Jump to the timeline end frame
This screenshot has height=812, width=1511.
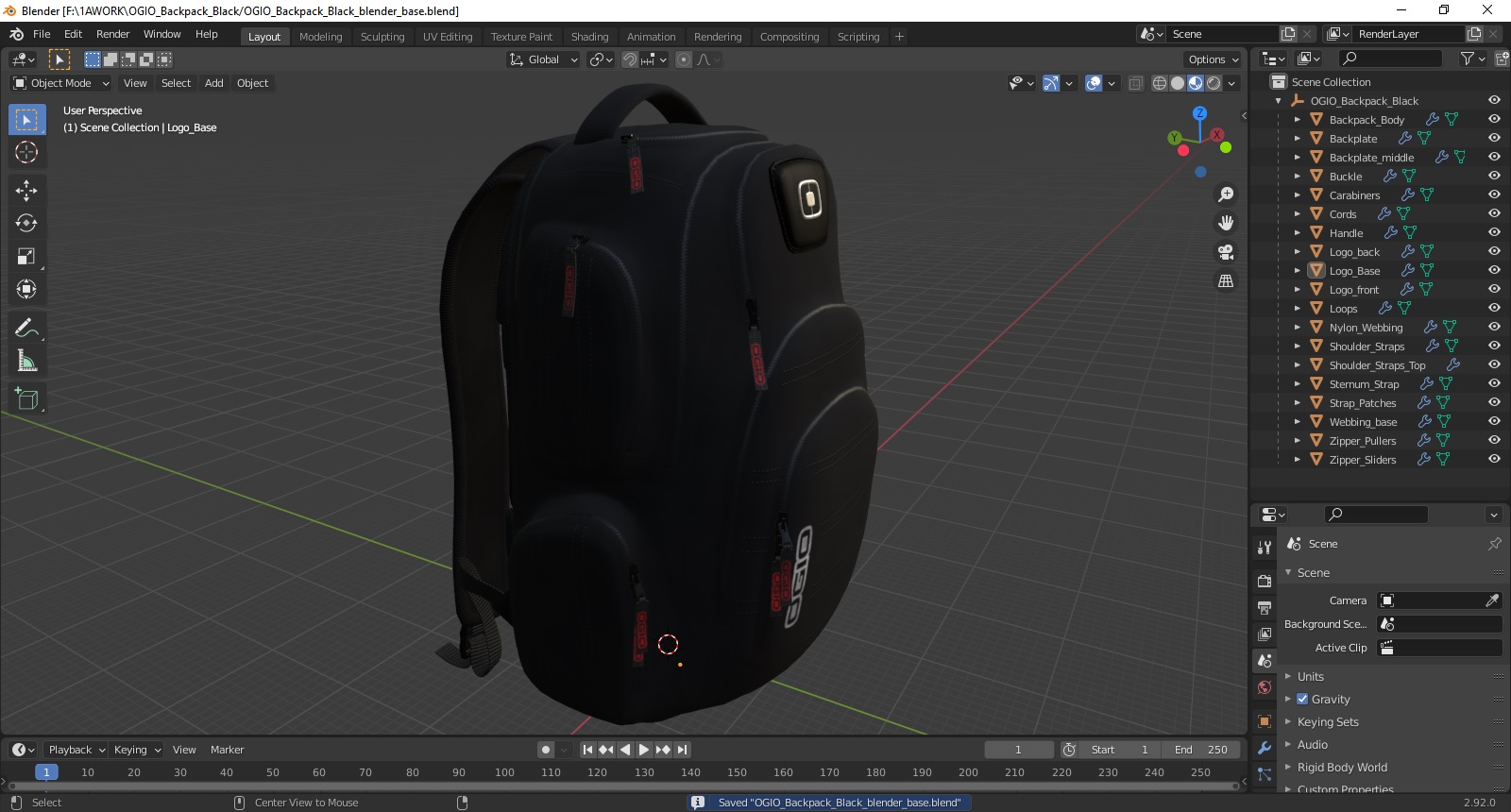click(x=682, y=750)
